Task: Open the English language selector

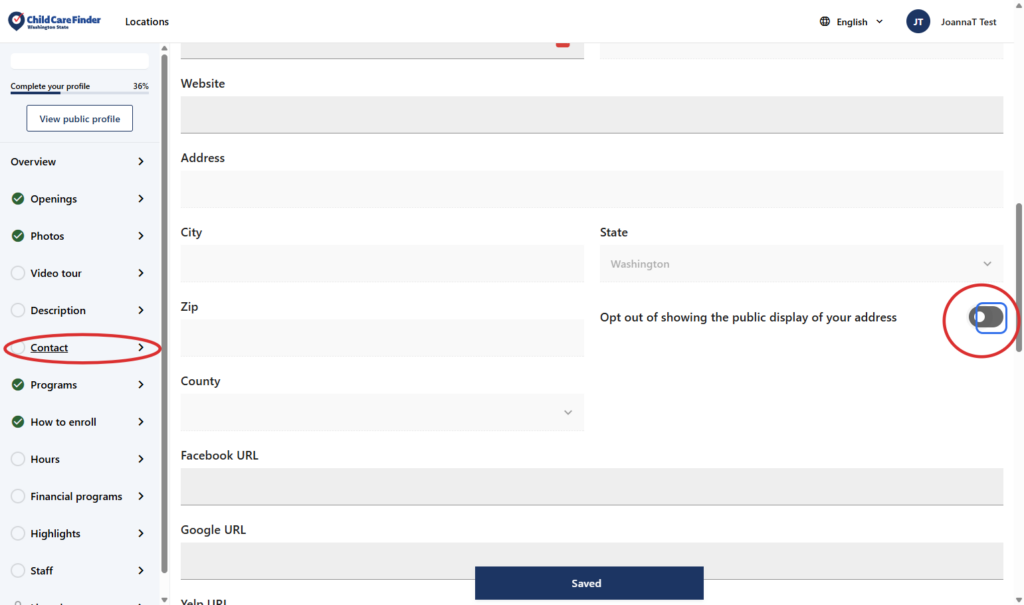Action: tap(852, 22)
